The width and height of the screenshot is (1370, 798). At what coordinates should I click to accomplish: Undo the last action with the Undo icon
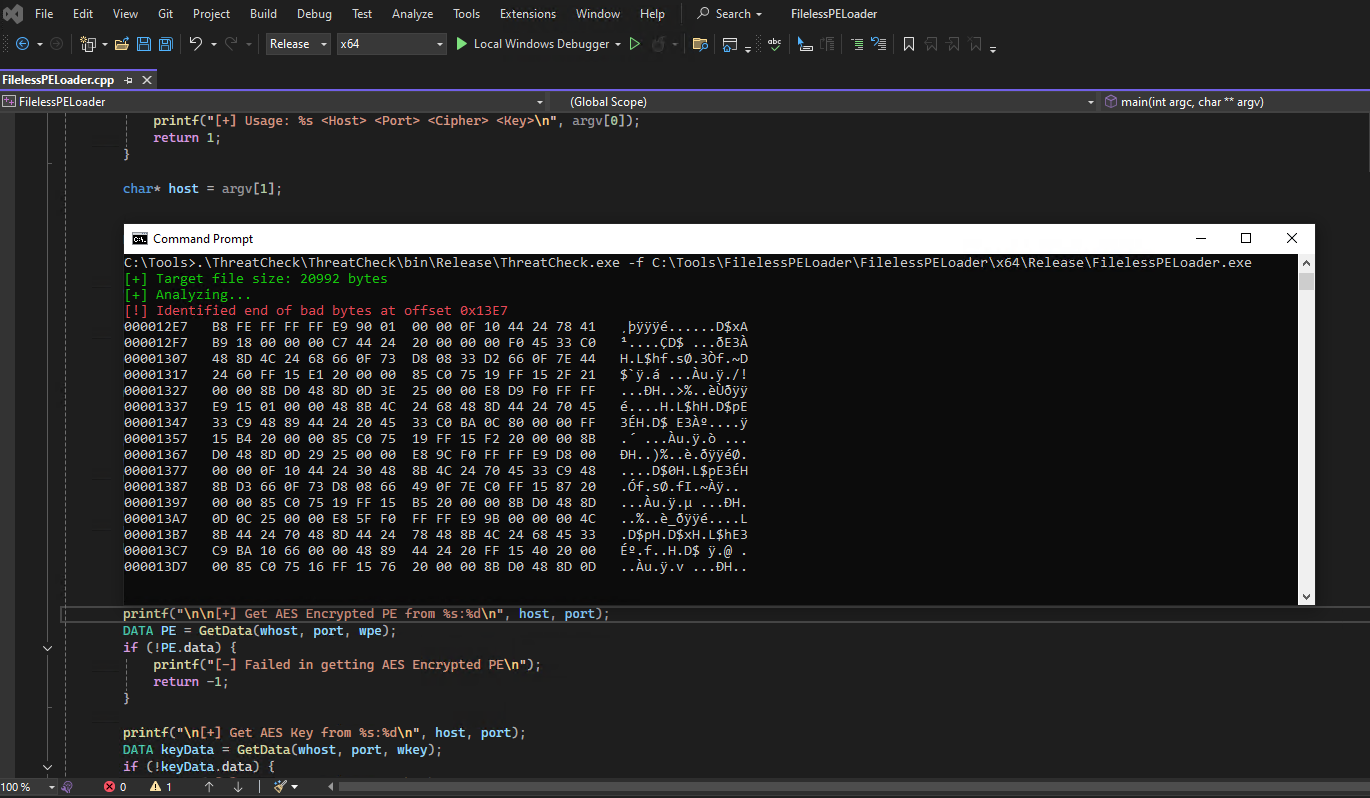196,44
